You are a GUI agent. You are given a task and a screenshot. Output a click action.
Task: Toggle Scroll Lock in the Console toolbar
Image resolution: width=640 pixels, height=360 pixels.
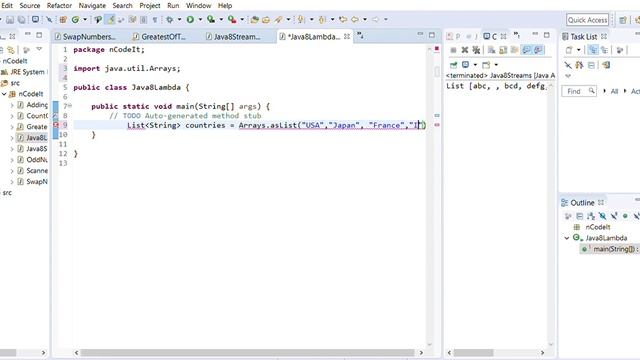point(503,50)
